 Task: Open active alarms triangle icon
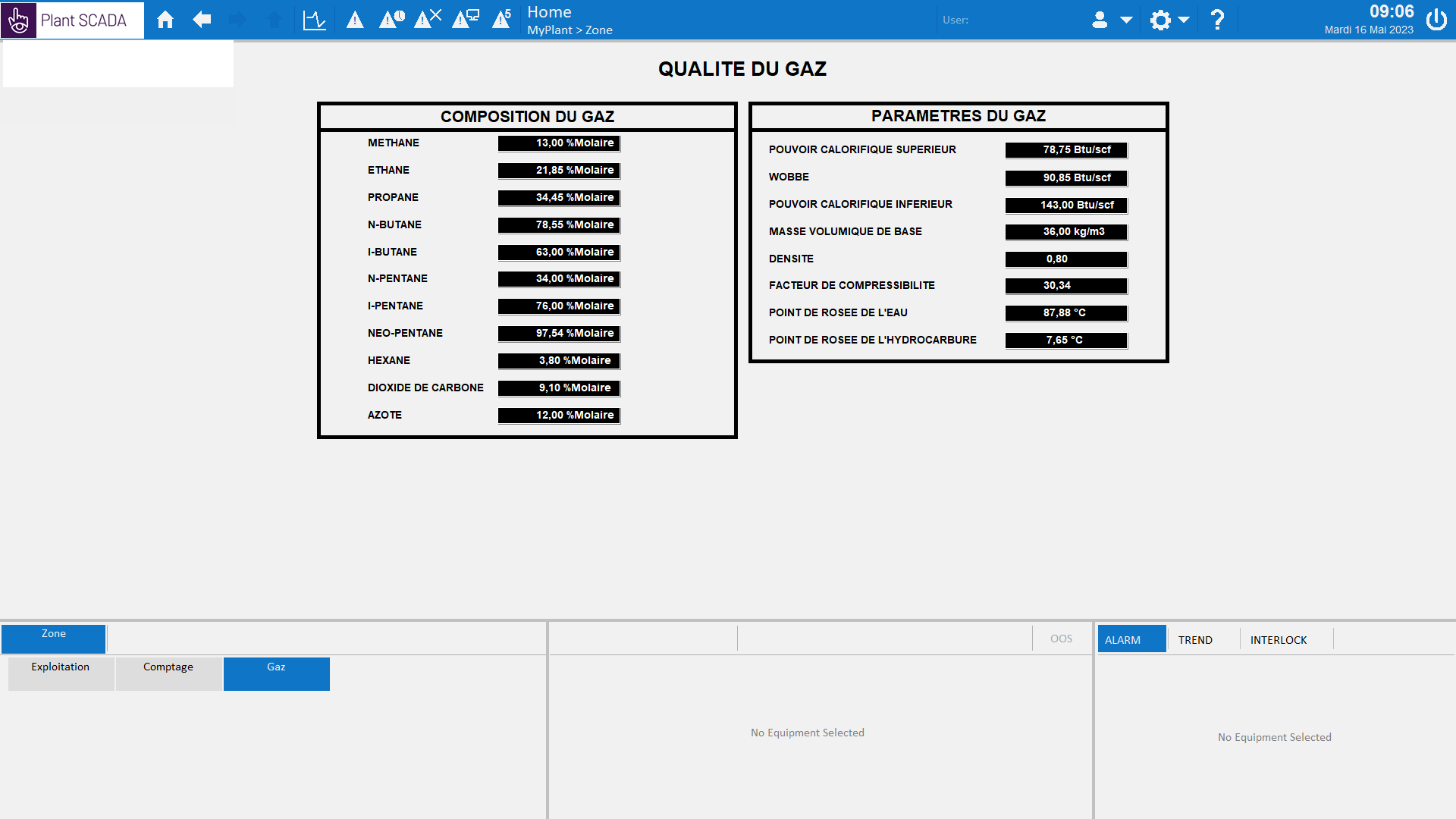pyautogui.click(x=355, y=20)
